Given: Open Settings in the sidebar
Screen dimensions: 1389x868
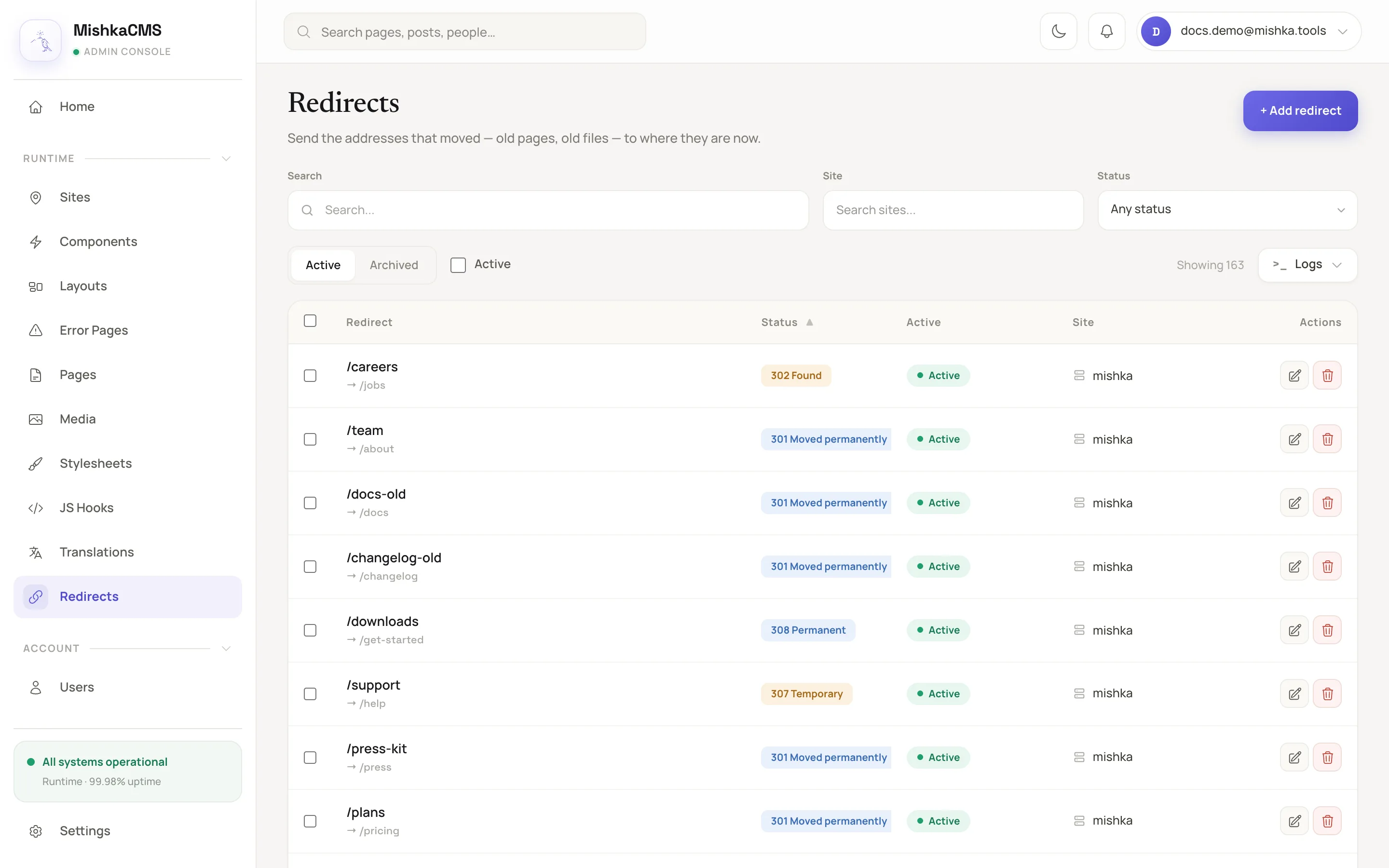Looking at the screenshot, I should 127,831.
